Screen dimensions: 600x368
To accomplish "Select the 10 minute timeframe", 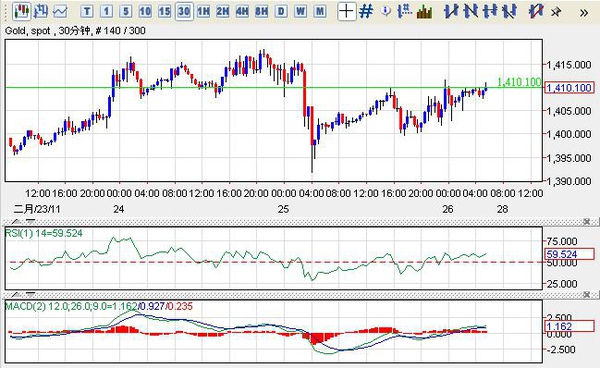I will (x=145, y=11).
